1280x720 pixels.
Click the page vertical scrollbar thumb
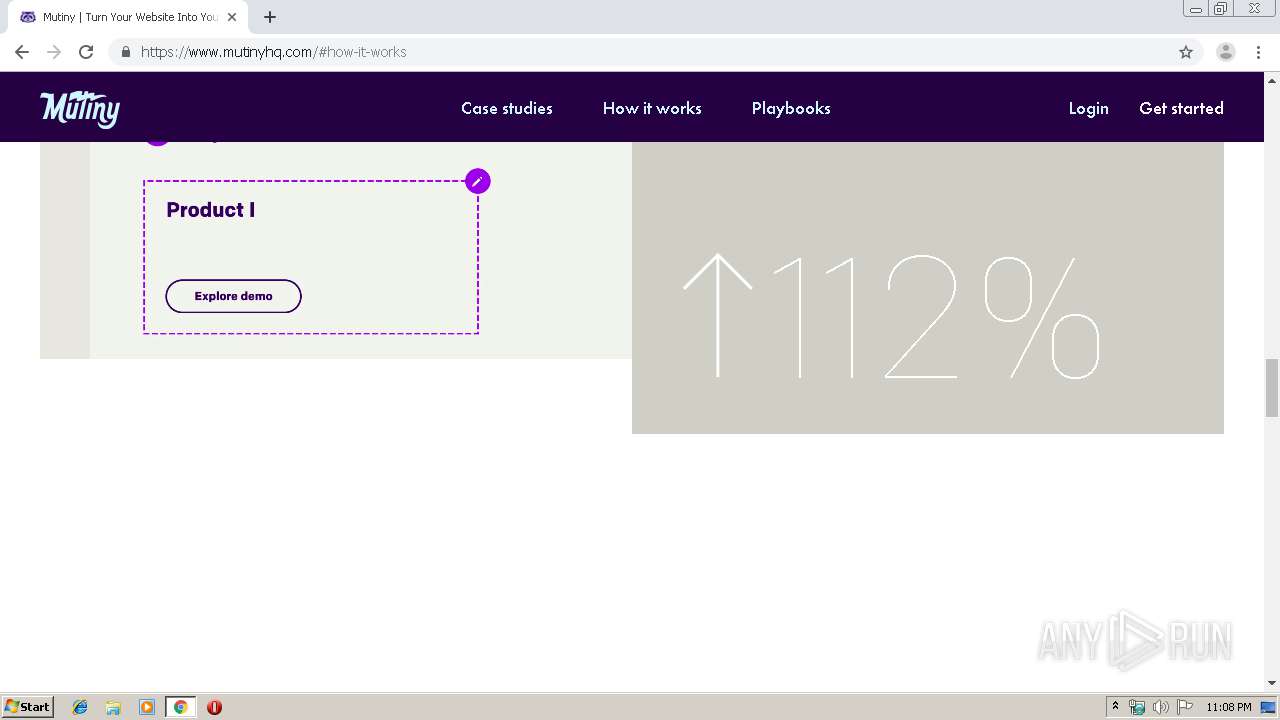(1272, 388)
